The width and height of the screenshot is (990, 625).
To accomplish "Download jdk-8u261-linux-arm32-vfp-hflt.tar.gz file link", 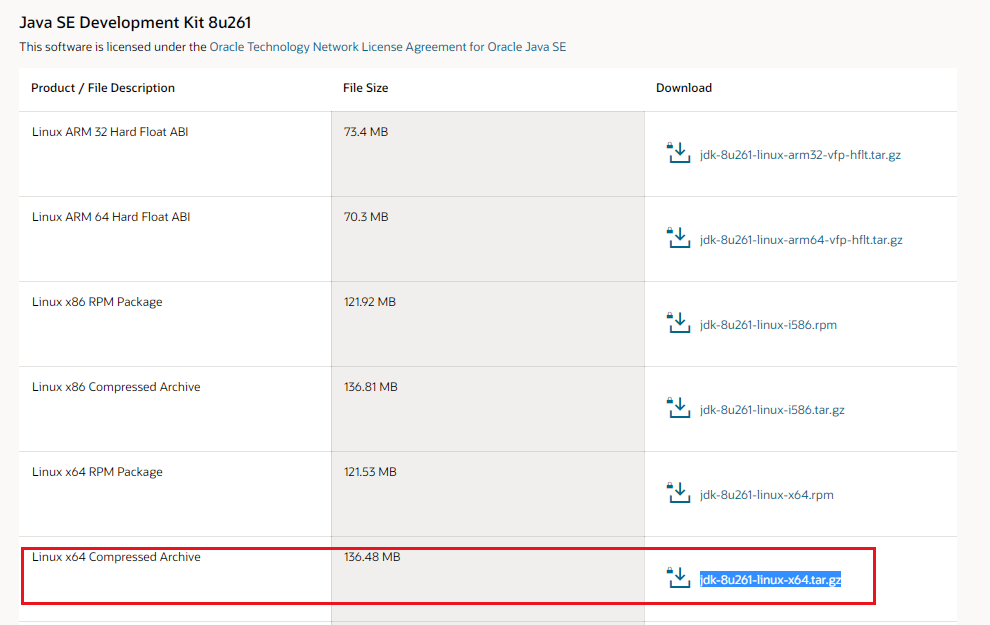I will coord(800,155).
